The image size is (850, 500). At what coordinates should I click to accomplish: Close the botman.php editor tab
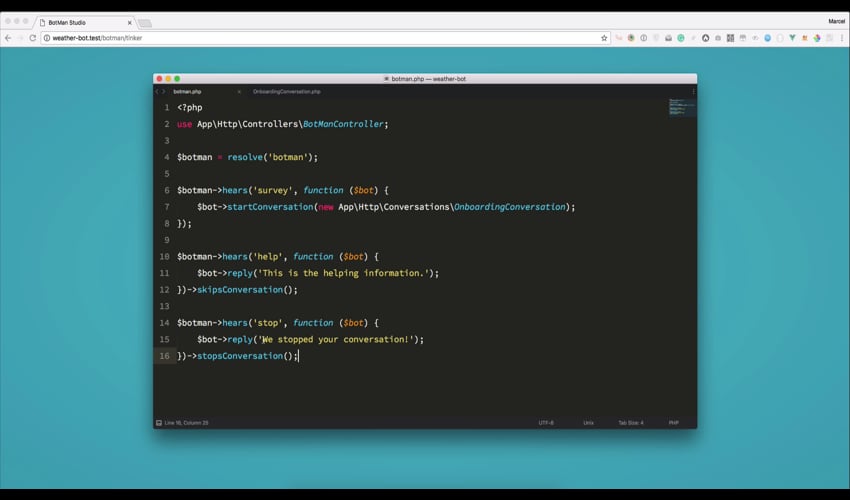tap(239, 92)
